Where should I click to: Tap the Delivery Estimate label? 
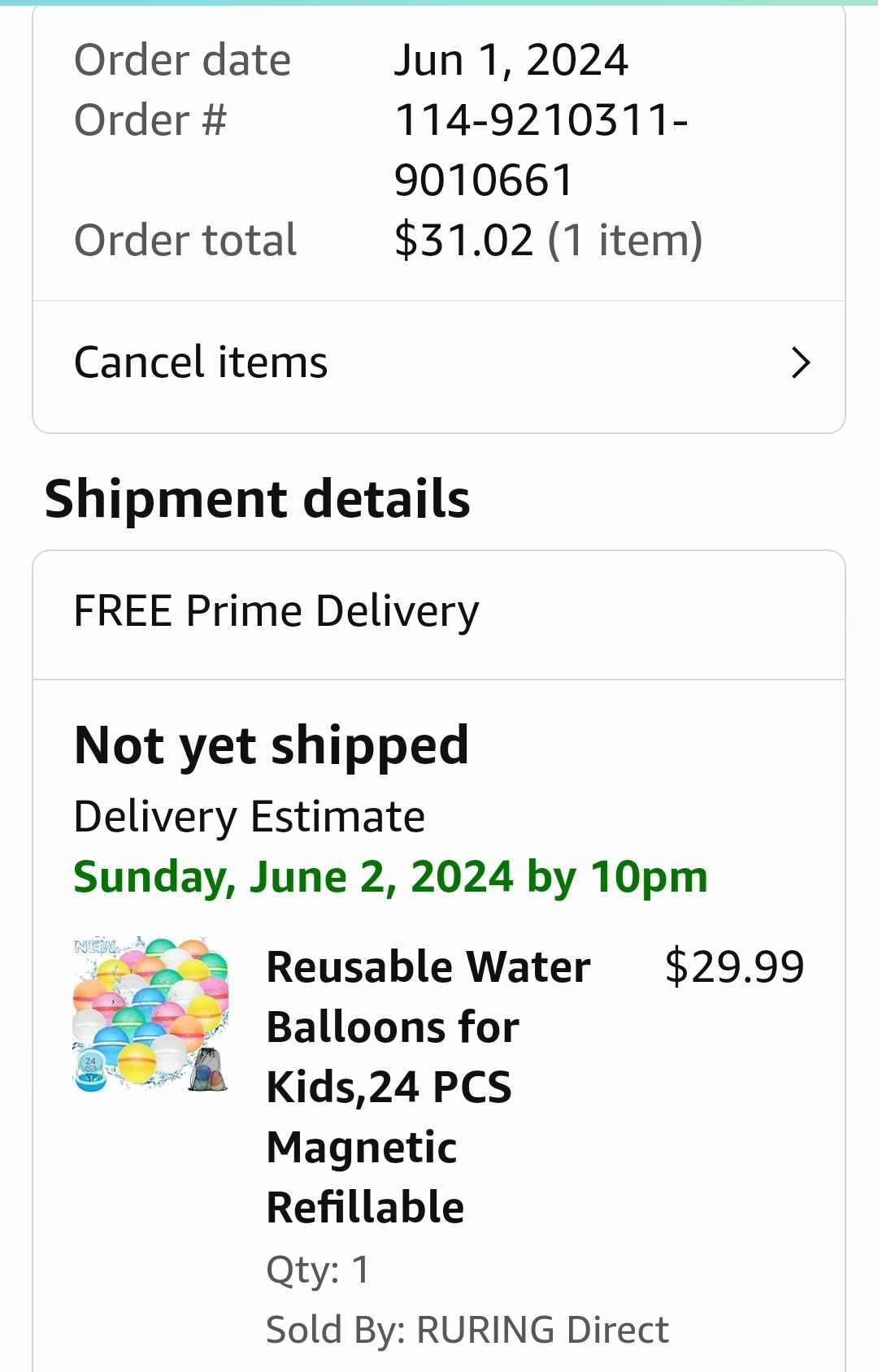[249, 816]
